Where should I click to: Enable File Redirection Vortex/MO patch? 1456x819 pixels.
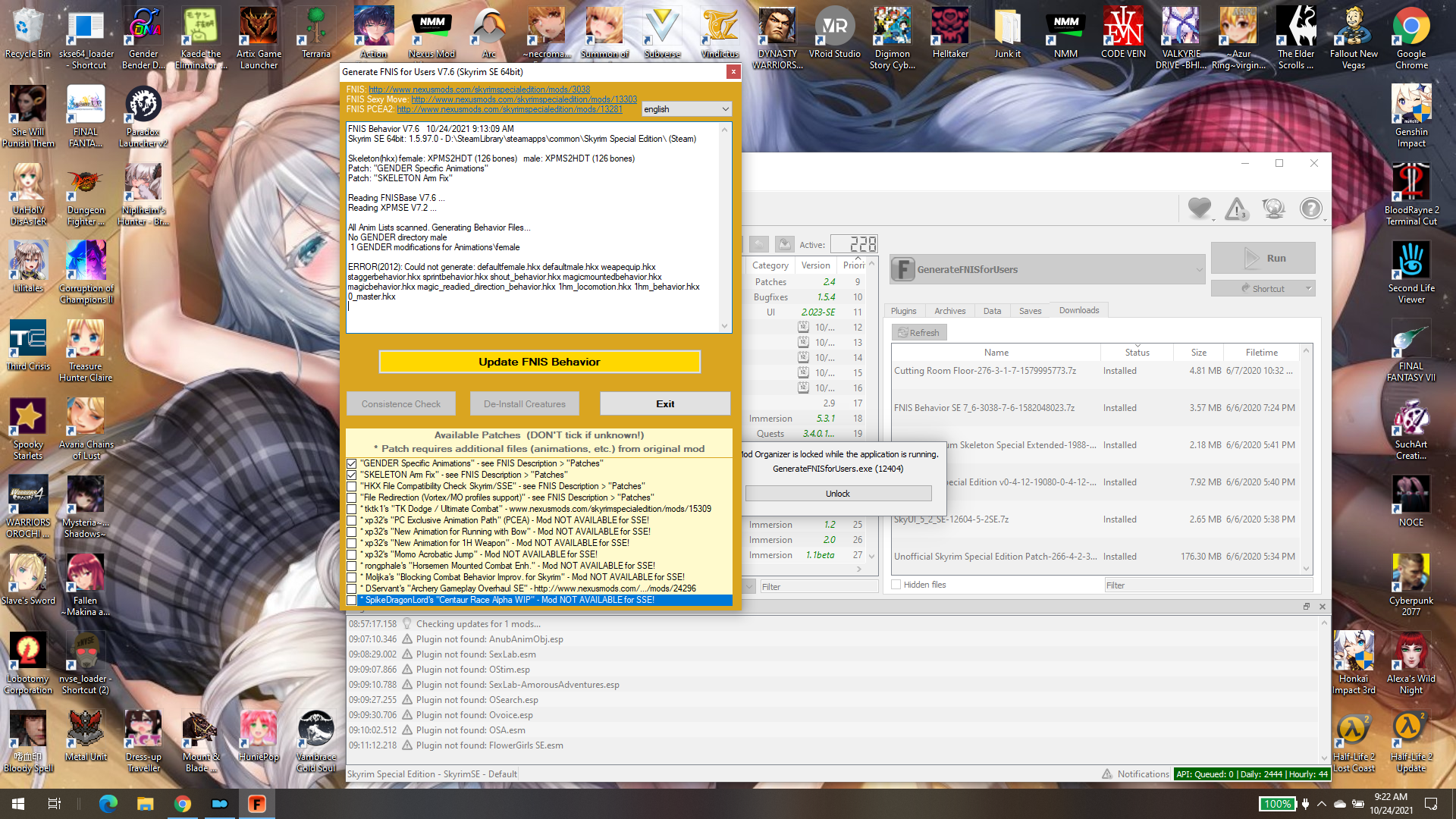[x=352, y=497]
